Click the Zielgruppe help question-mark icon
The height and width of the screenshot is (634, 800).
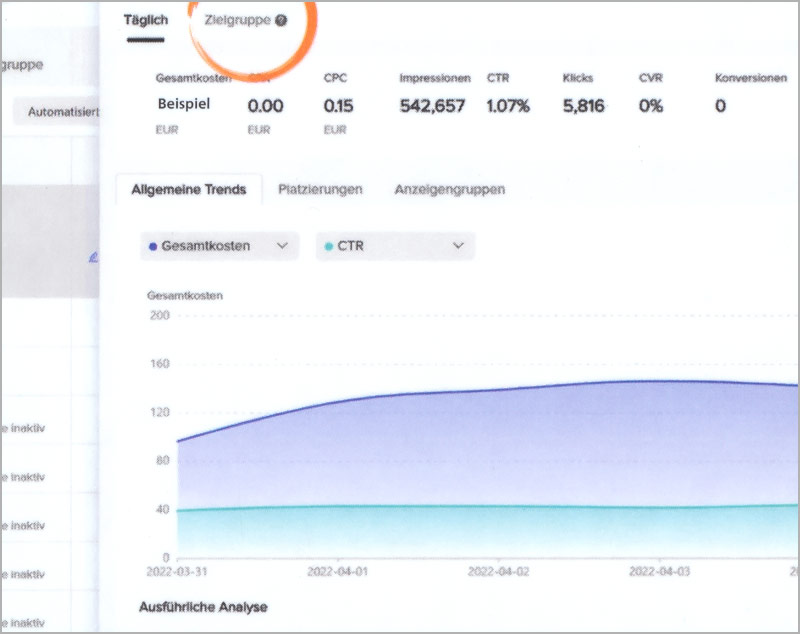coord(281,20)
